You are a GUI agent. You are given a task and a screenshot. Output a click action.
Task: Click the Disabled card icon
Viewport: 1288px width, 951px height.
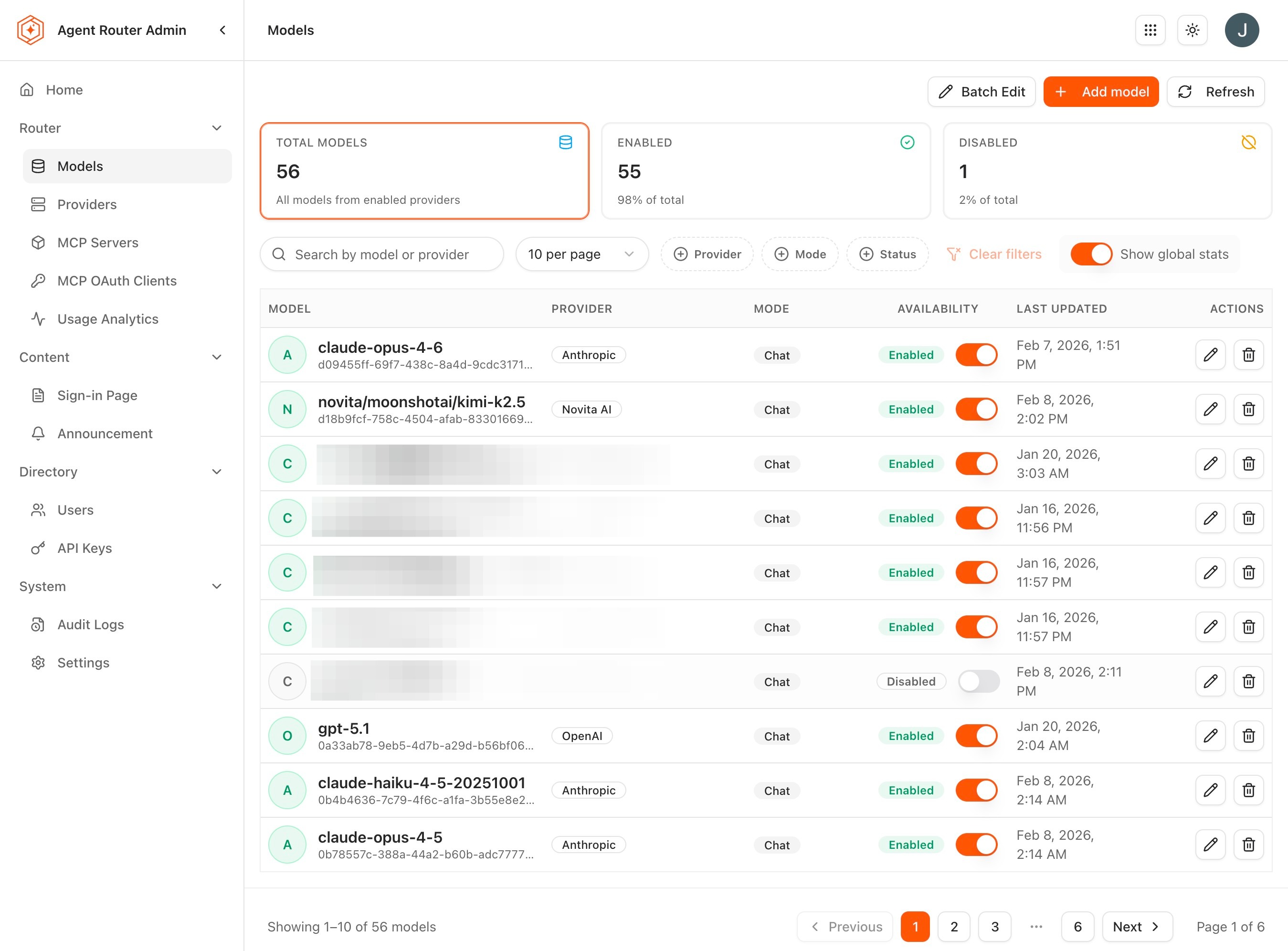(x=1248, y=142)
